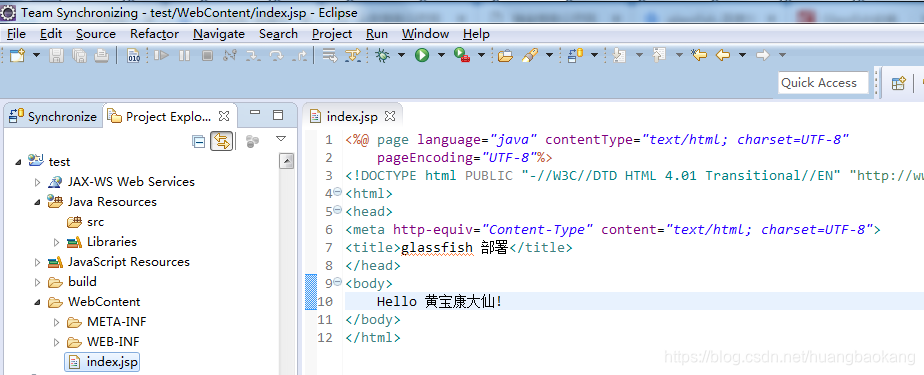
Task: Click the Terminate debug stop icon
Action: (x=207, y=55)
